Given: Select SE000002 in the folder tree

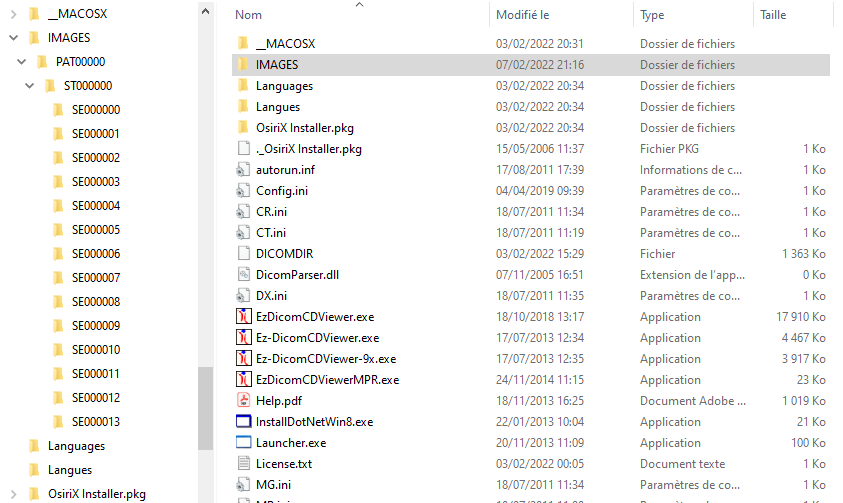Looking at the screenshot, I should pos(96,157).
